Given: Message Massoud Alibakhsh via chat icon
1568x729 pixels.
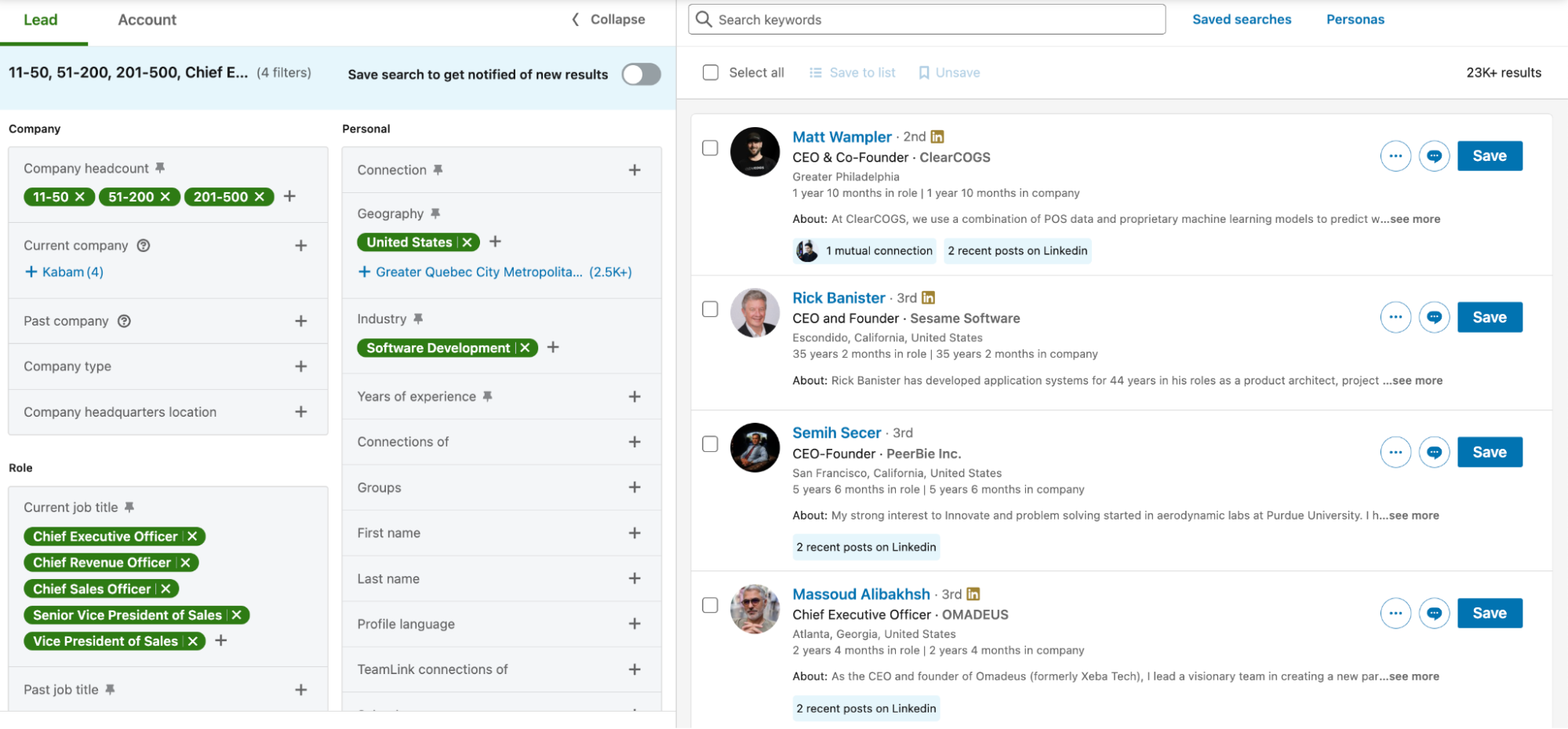Looking at the screenshot, I should coord(1434,614).
